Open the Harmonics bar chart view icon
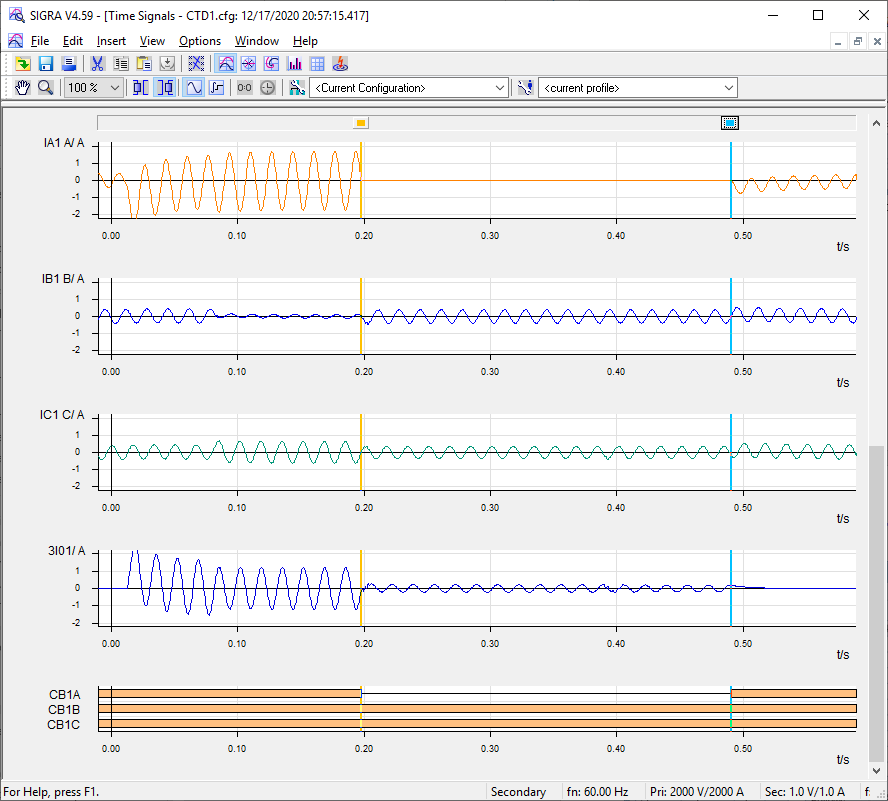888x801 pixels. pos(295,63)
